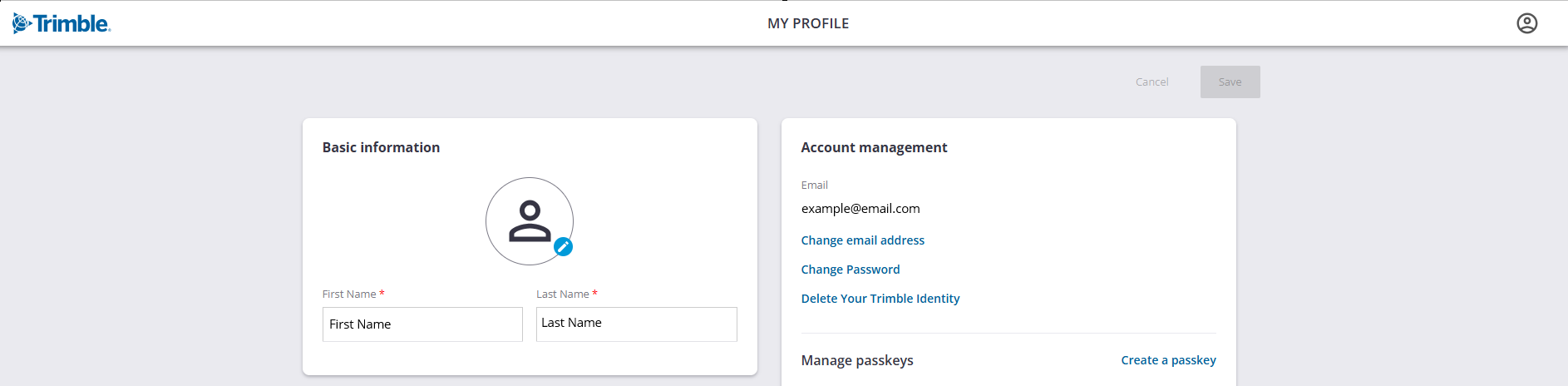The width and height of the screenshot is (1568, 386).
Task: Click the Email label text
Action: pyautogui.click(x=814, y=186)
